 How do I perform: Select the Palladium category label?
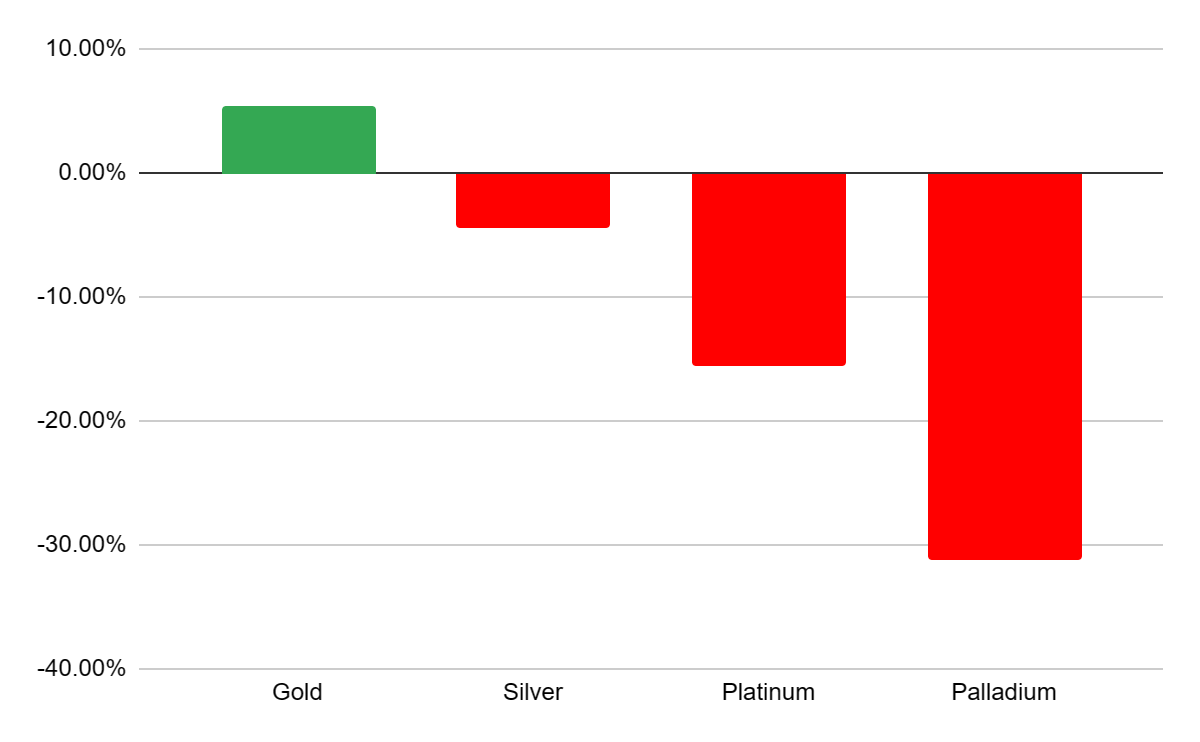tap(1004, 692)
